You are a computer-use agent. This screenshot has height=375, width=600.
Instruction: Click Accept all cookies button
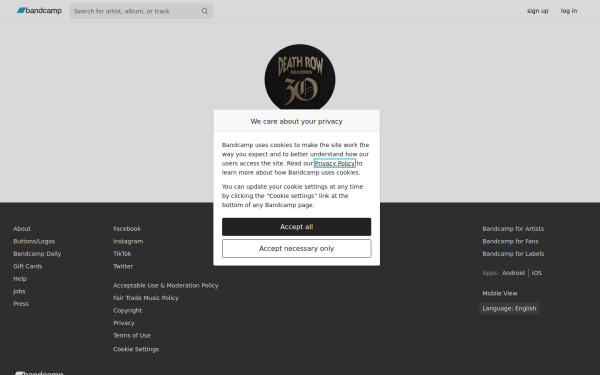[x=297, y=227]
